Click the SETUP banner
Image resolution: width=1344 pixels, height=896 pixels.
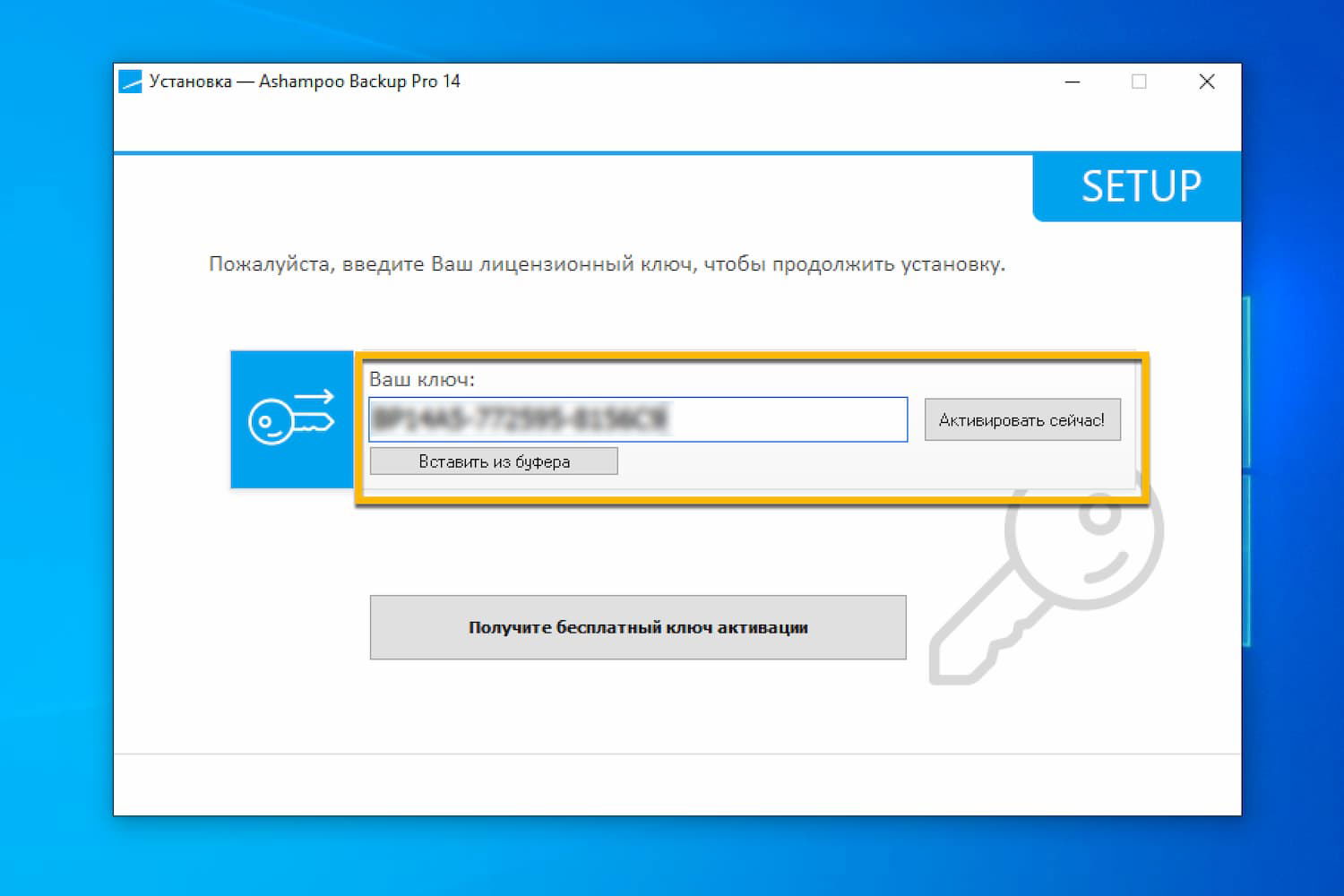[x=1140, y=186]
